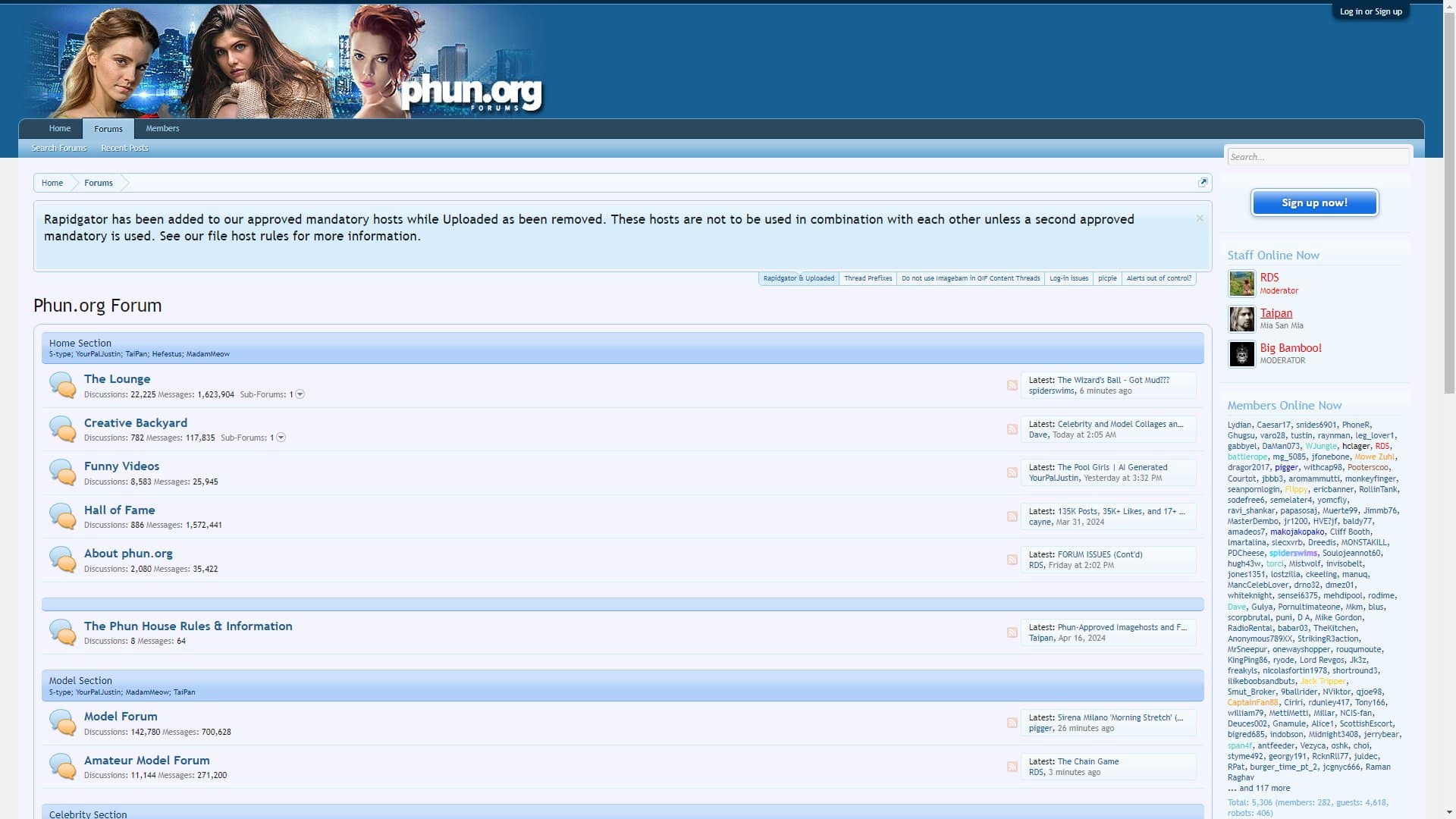
Task: Click the Sign up now button
Action: click(1314, 202)
